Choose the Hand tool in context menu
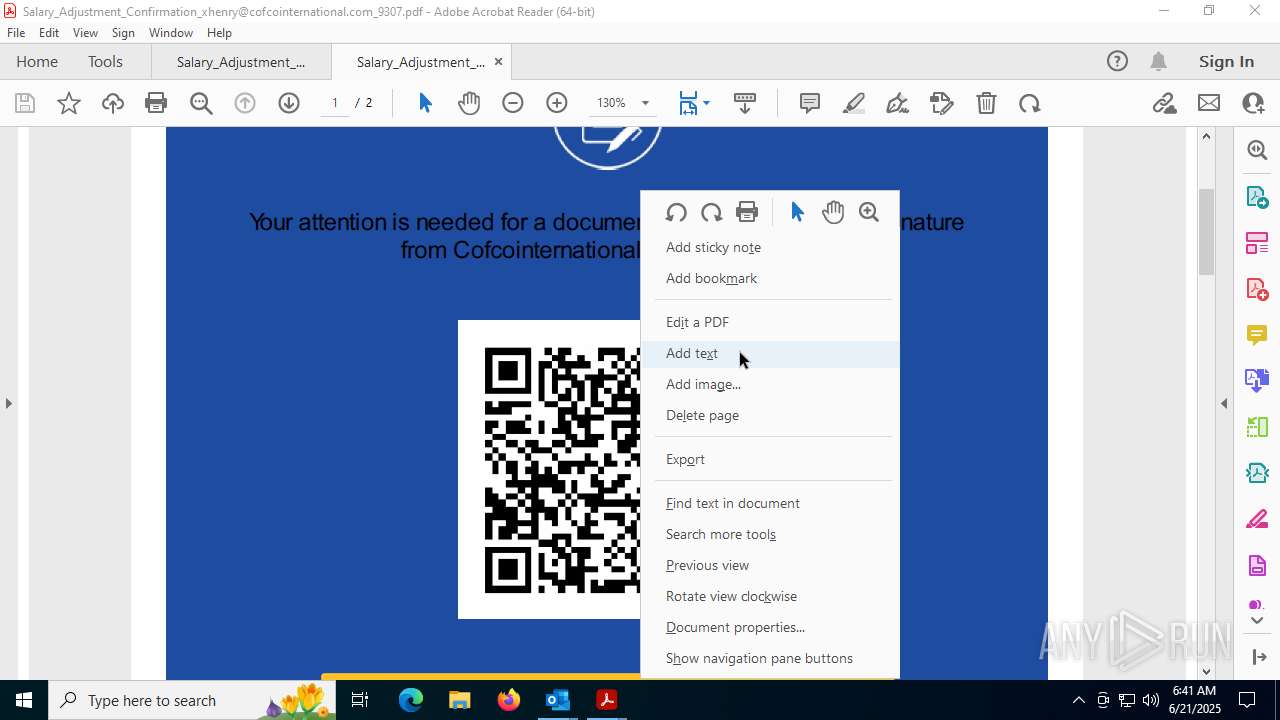The image size is (1280, 720). point(833,212)
